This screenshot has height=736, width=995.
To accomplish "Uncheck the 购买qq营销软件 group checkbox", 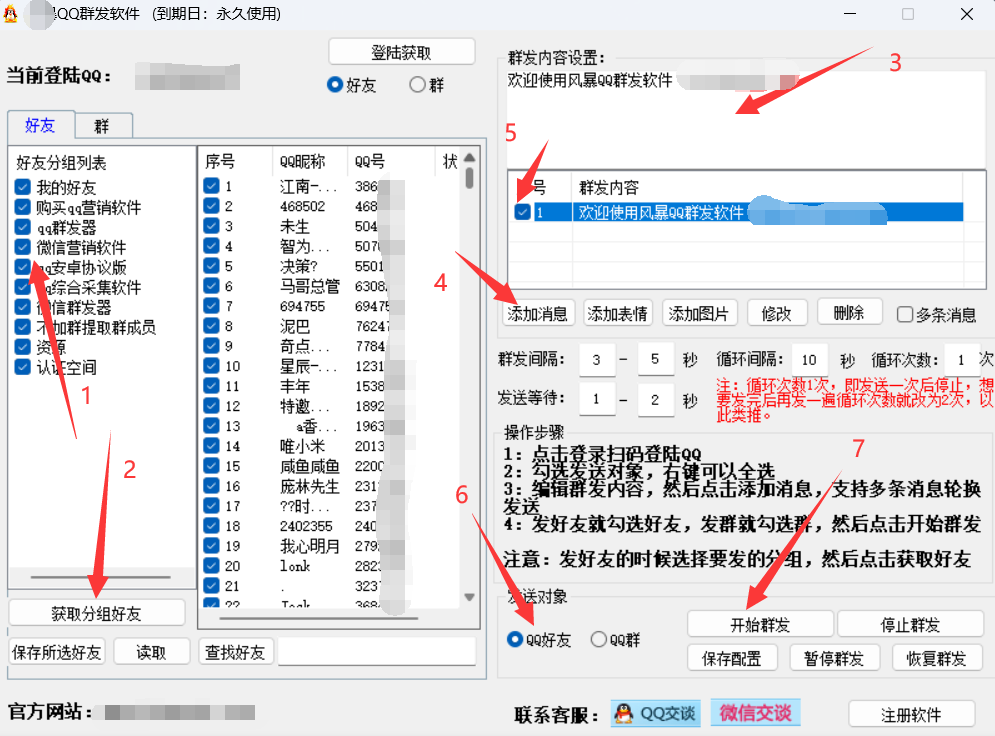I will (23, 207).
